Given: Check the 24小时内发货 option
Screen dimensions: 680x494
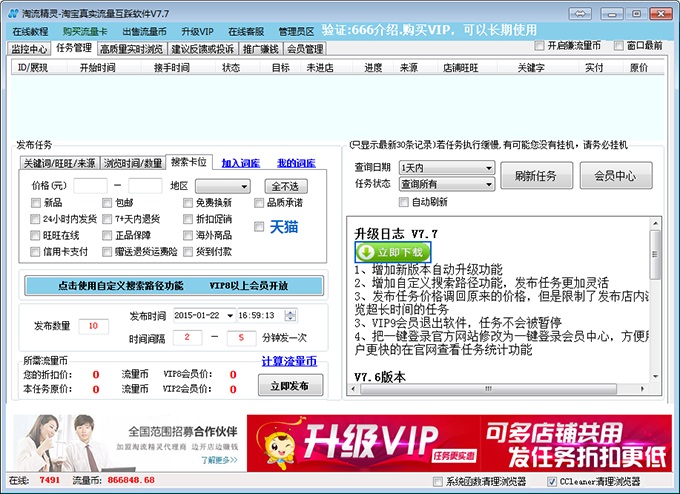Looking at the screenshot, I should coord(35,219).
